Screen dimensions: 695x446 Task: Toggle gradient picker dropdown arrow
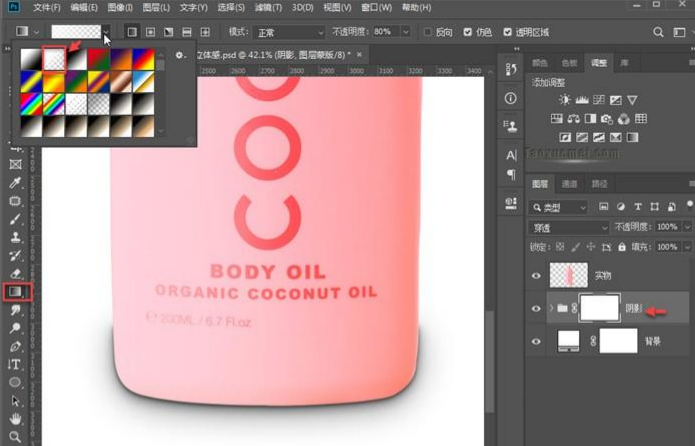(106, 32)
